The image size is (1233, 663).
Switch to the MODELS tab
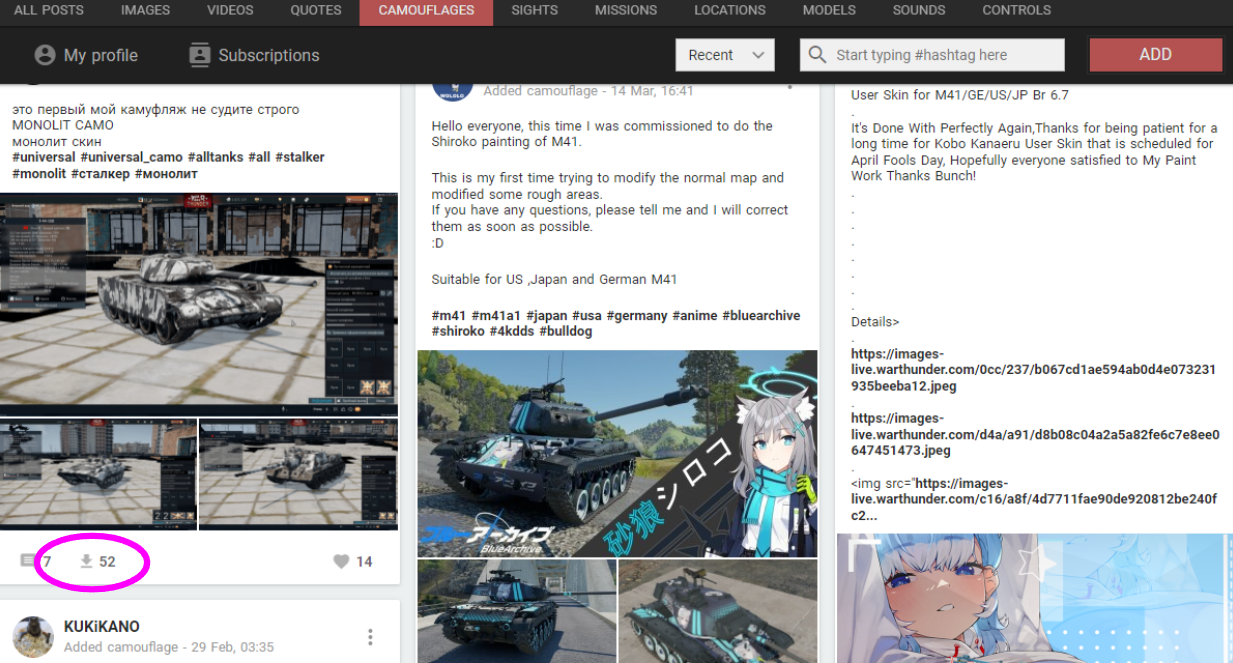pos(829,11)
